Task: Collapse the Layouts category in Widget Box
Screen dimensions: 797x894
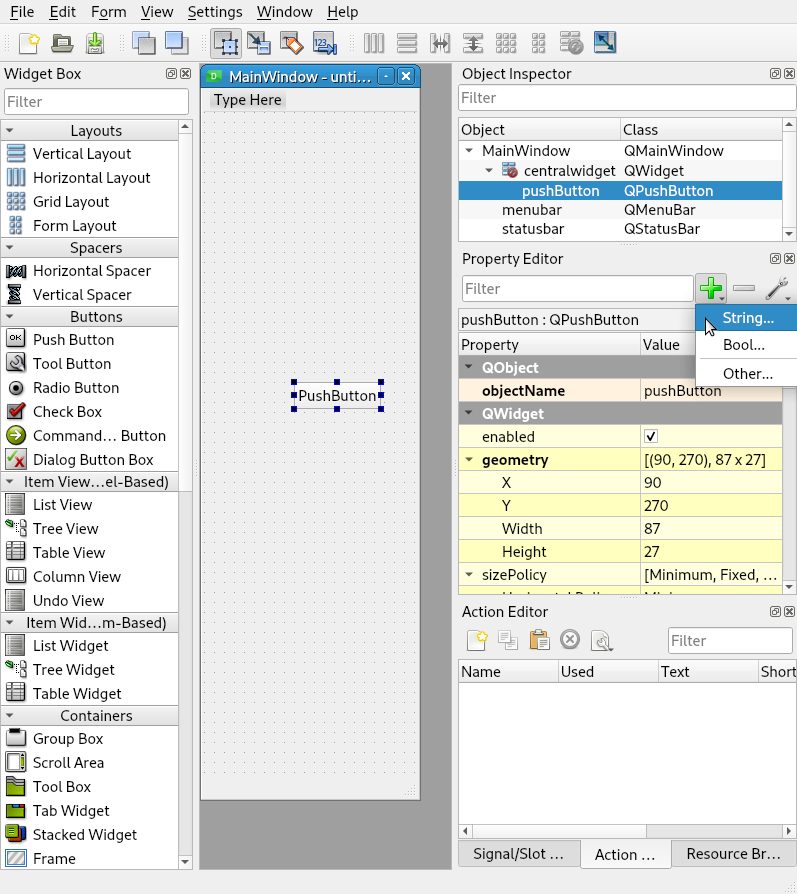Action: (9, 131)
